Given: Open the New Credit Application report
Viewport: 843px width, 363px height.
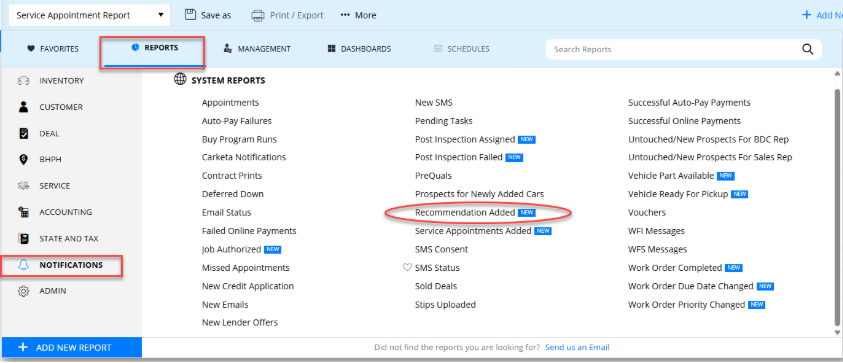Looking at the screenshot, I should [x=248, y=286].
